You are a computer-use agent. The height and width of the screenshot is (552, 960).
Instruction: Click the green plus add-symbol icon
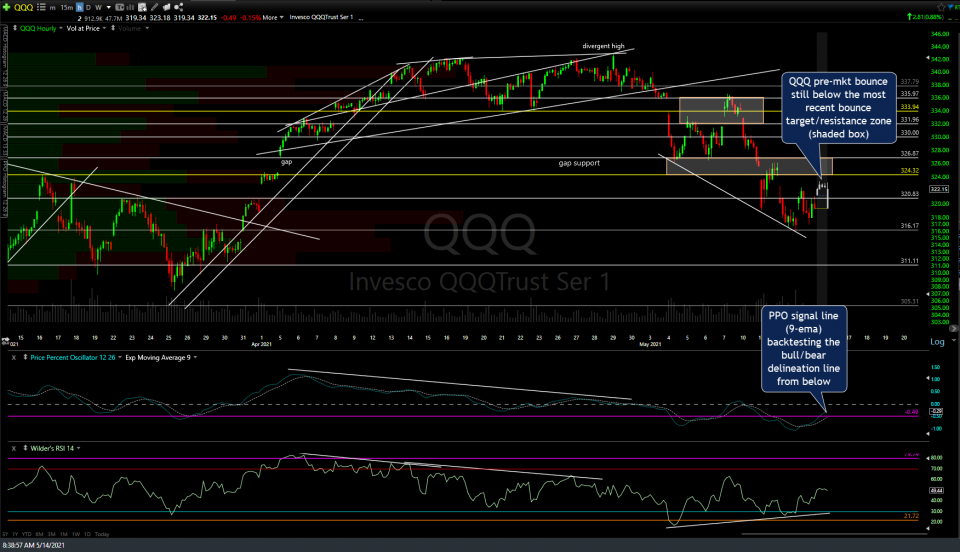point(6,7)
